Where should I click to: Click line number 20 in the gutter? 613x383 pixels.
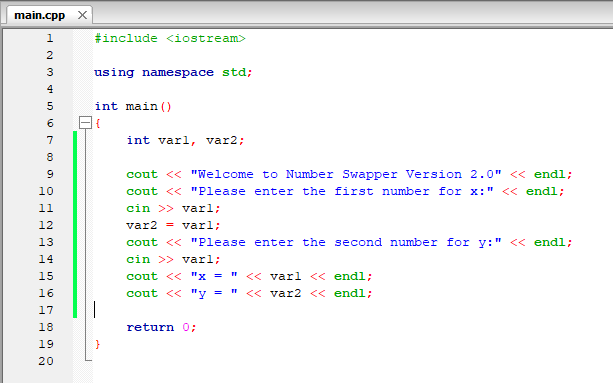click(46, 361)
